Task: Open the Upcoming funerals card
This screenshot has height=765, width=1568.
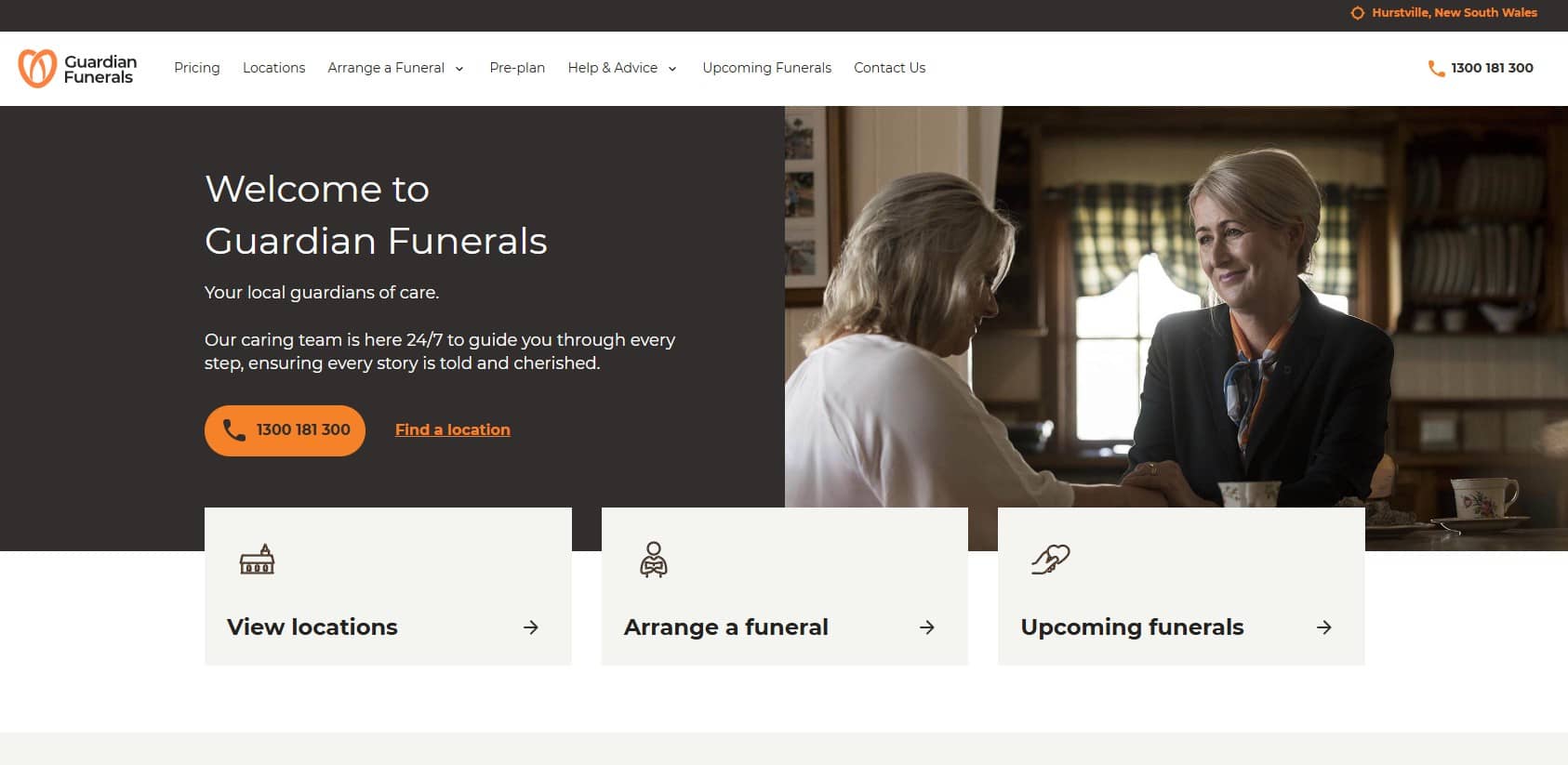Action: click(x=1181, y=587)
